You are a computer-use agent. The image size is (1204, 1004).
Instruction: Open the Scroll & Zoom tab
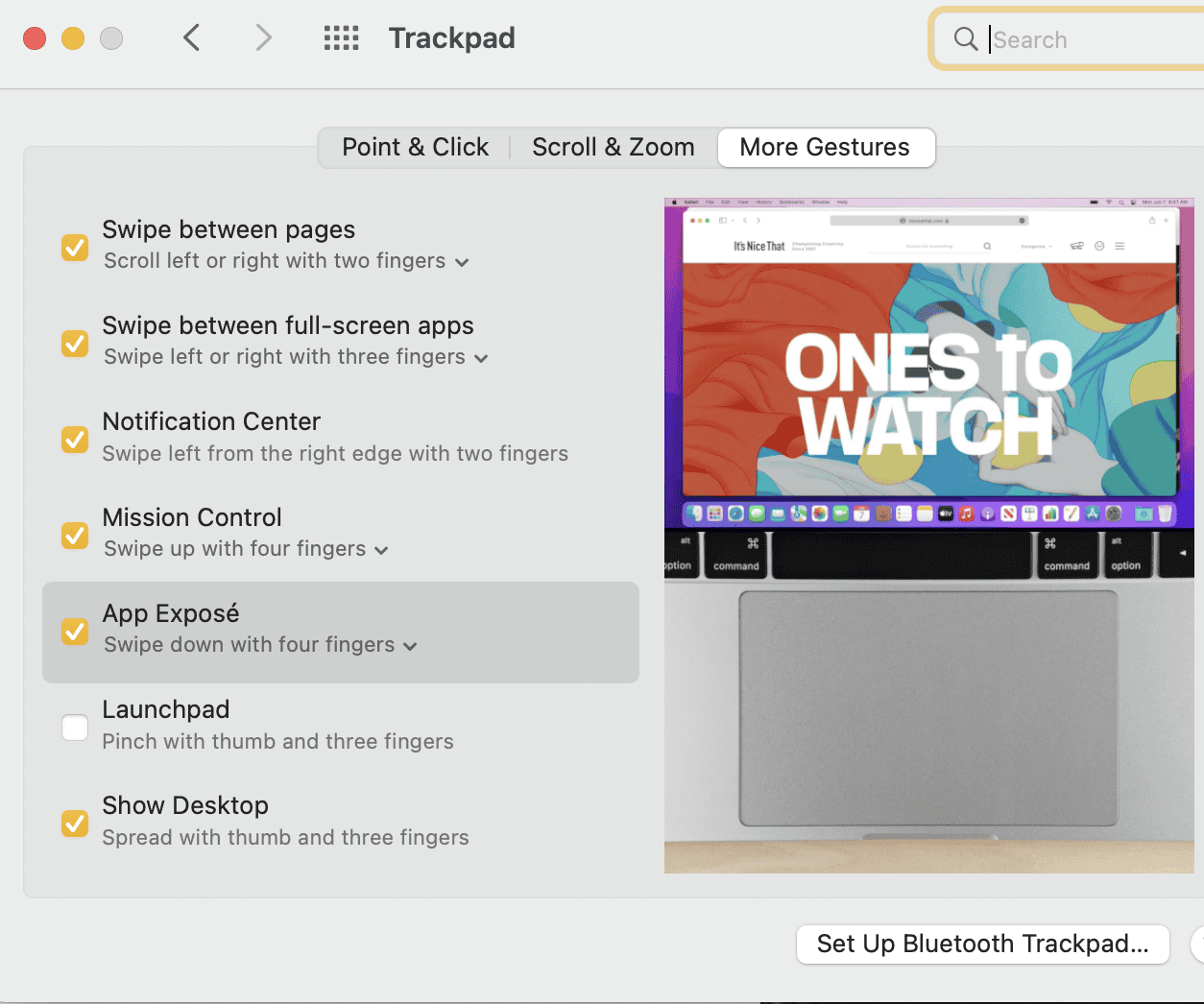(613, 148)
